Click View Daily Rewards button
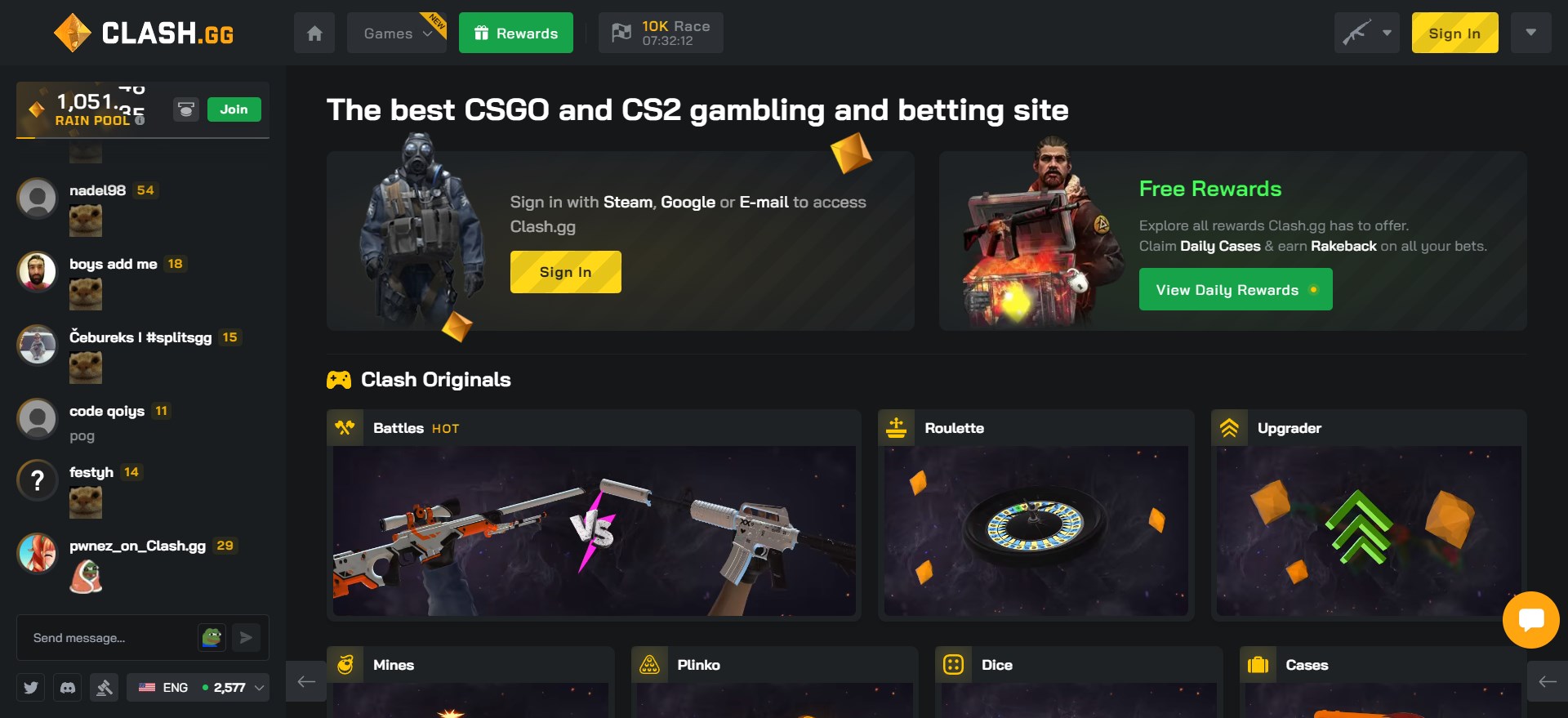This screenshot has width=1568, height=718. tap(1236, 290)
